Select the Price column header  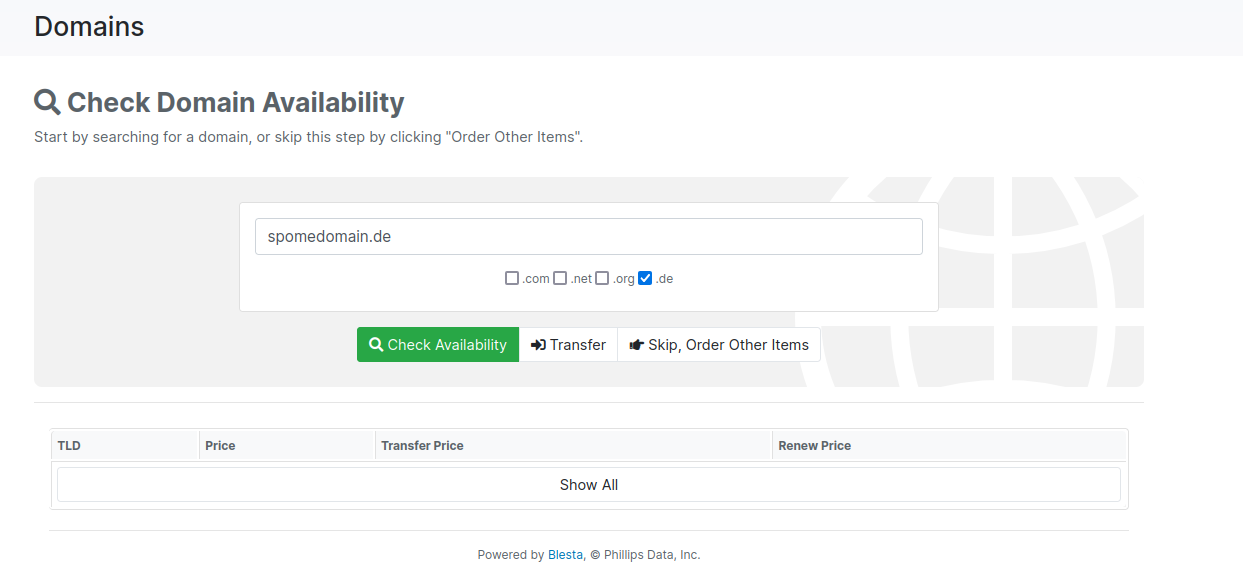click(x=220, y=446)
